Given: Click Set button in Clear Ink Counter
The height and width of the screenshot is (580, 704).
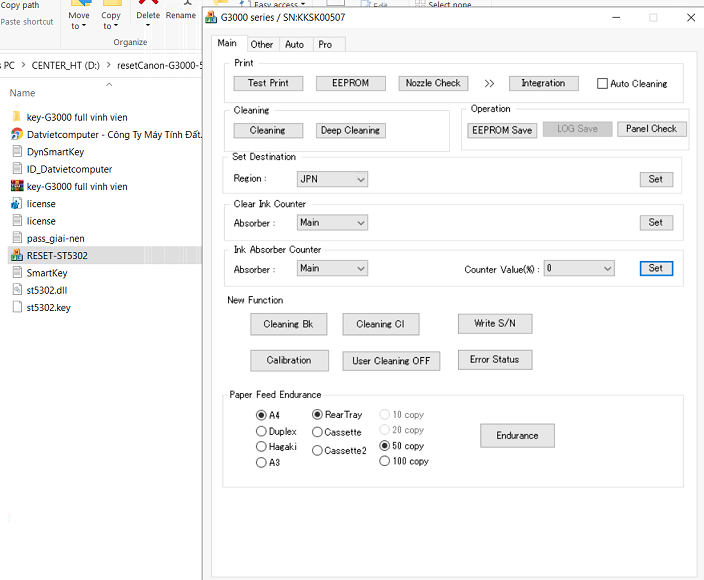Looking at the screenshot, I should point(656,223).
